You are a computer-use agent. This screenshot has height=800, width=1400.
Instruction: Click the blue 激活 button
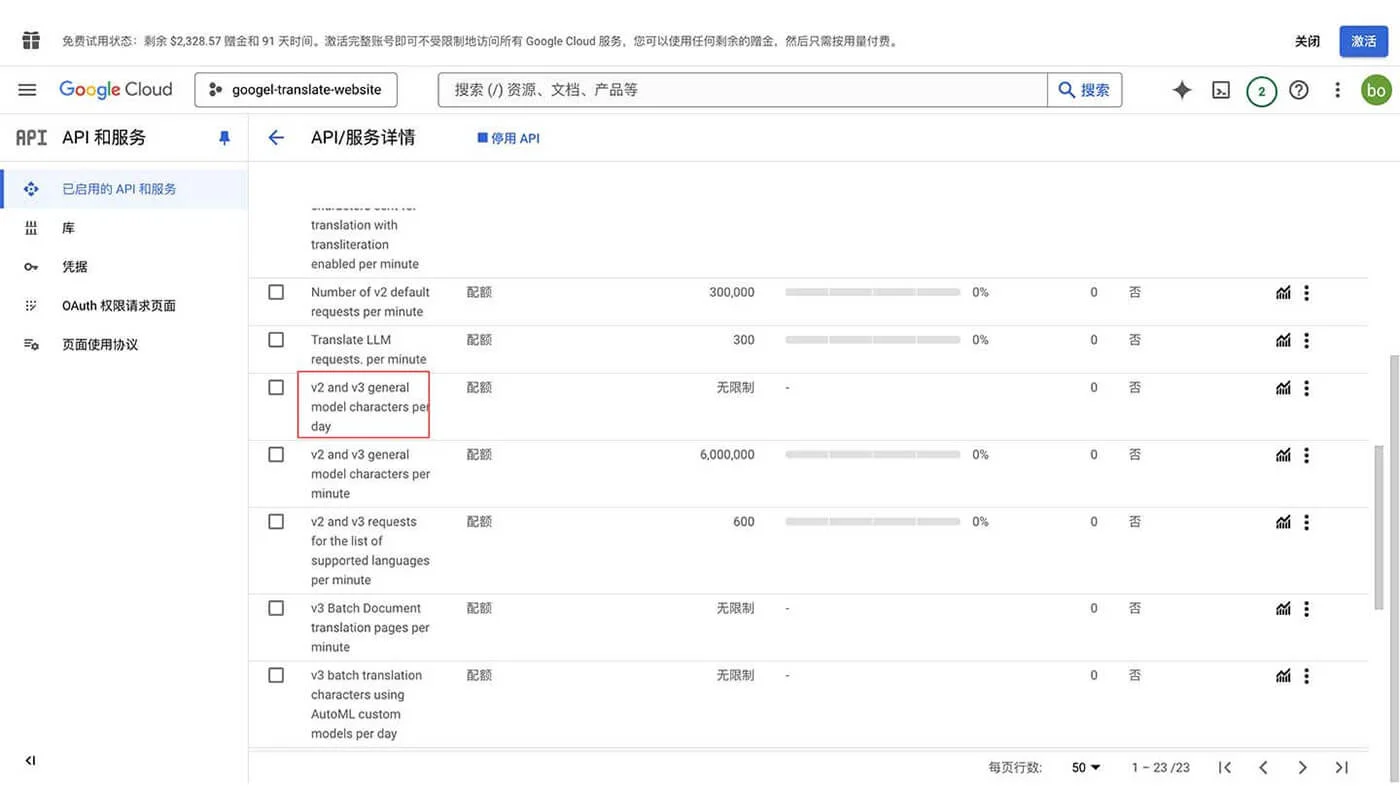(x=1363, y=41)
